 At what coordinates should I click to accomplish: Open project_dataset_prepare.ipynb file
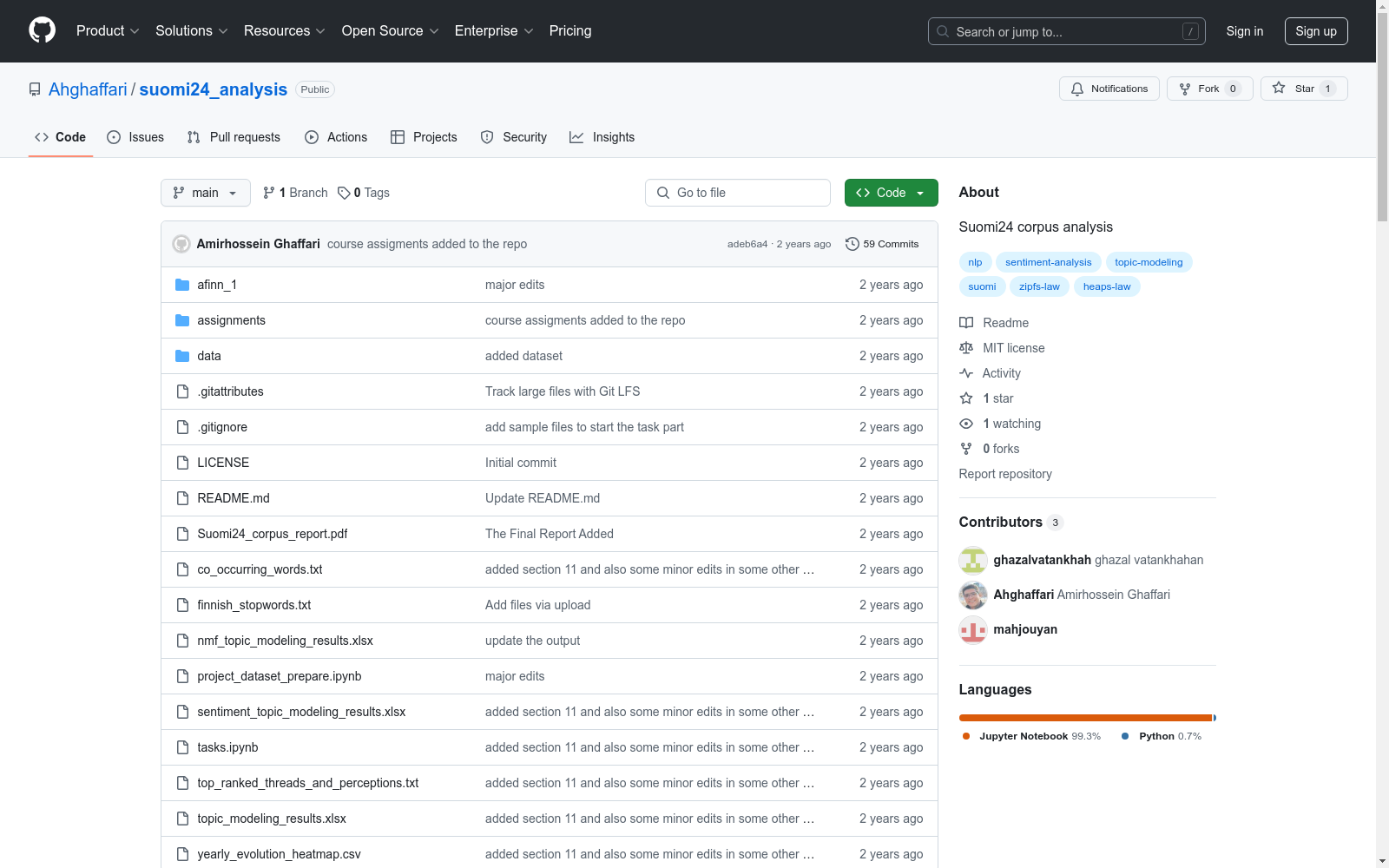[280, 676]
